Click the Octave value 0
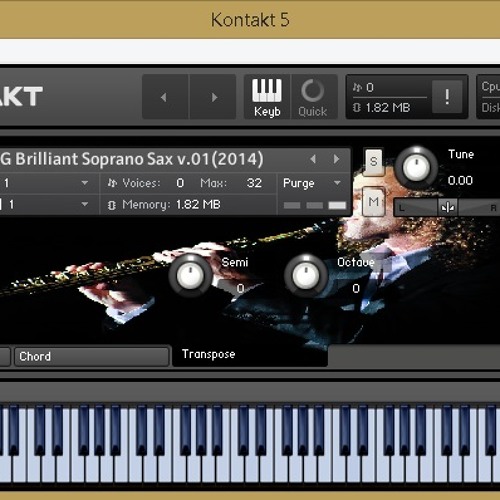The image size is (500, 500). [356, 288]
